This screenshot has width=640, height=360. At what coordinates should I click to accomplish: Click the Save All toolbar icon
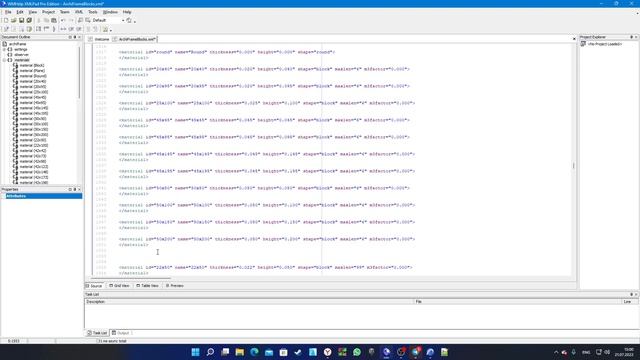point(29,20)
